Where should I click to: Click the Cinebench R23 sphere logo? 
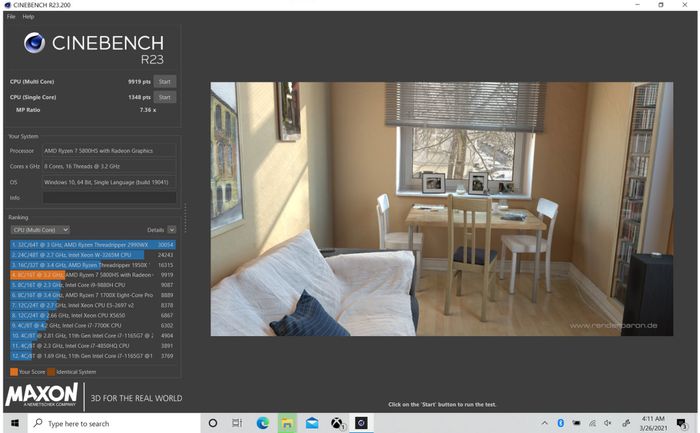point(34,43)
